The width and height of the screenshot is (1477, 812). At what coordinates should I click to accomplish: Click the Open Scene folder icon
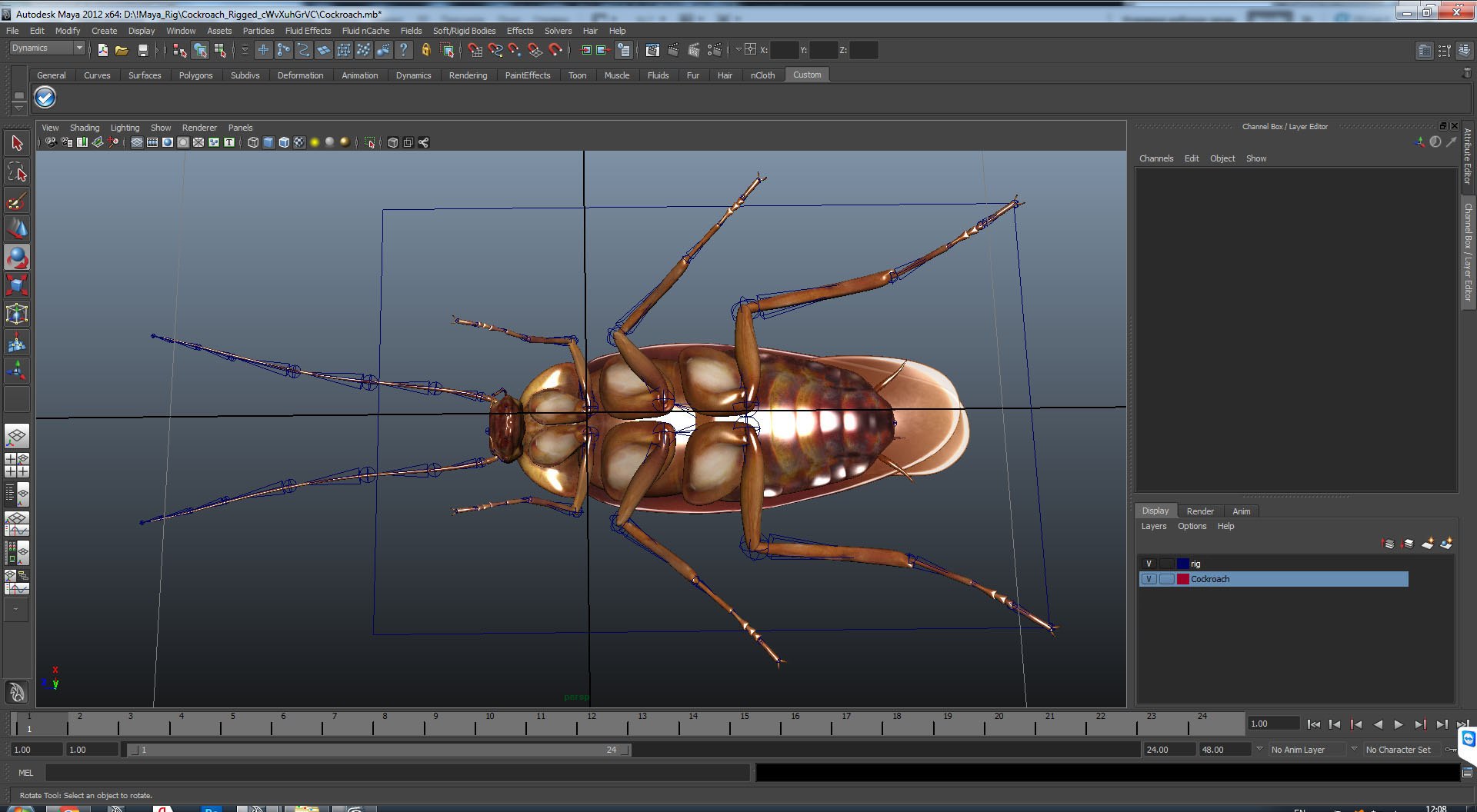point(122,51)
